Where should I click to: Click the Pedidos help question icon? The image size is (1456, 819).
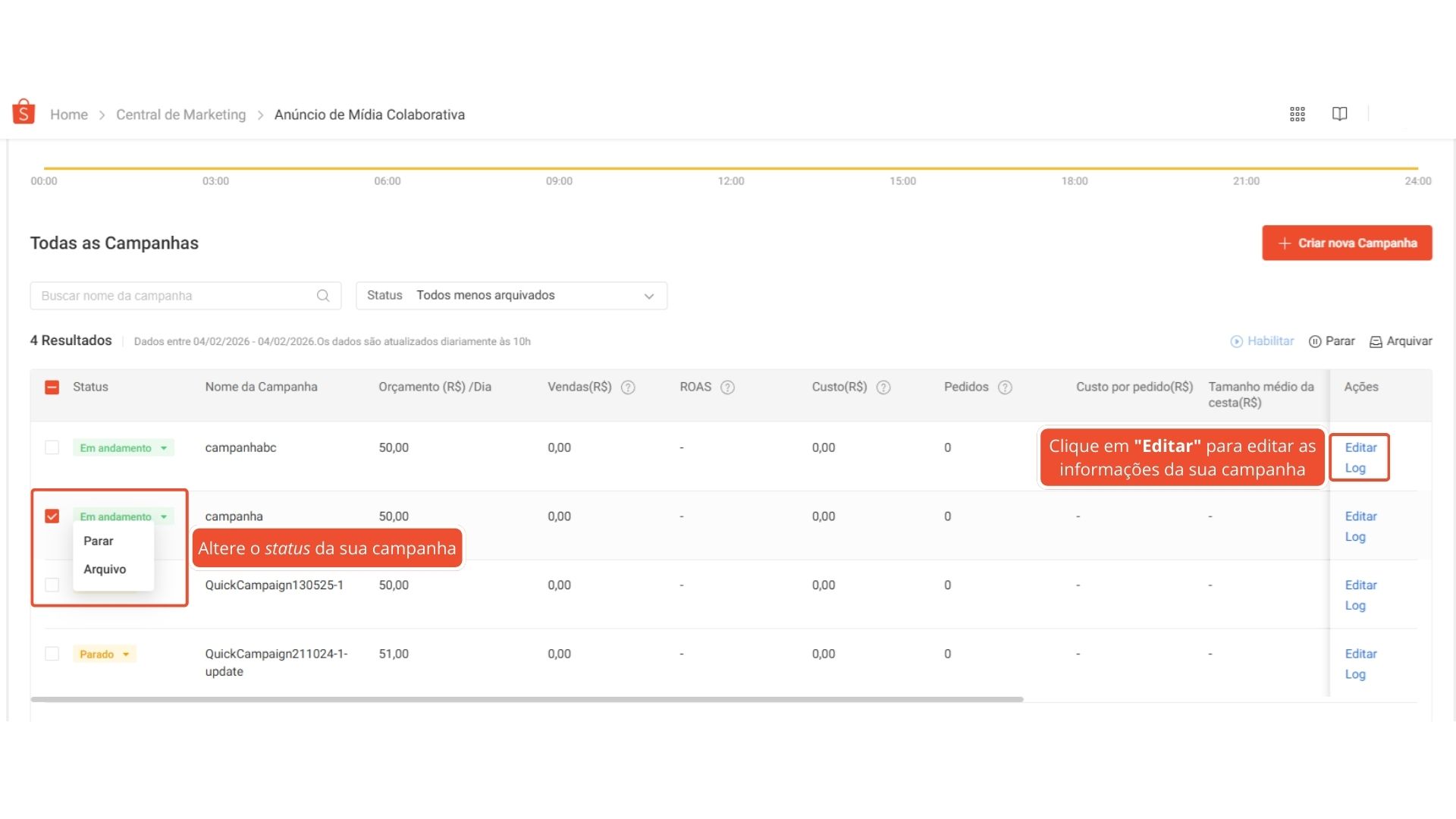(x=1004, y=388)
